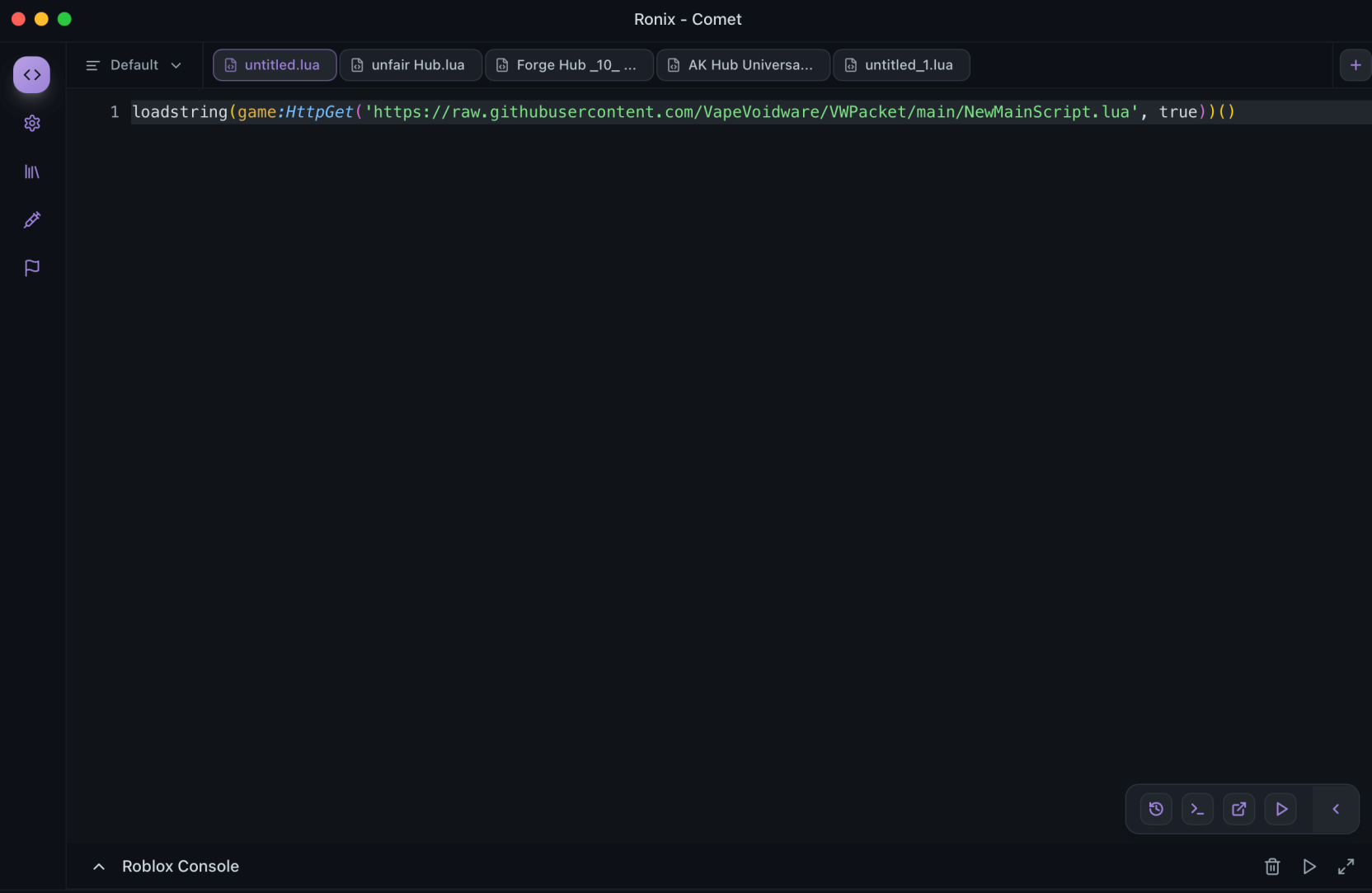Open the Default workspace dropdown

144,65
